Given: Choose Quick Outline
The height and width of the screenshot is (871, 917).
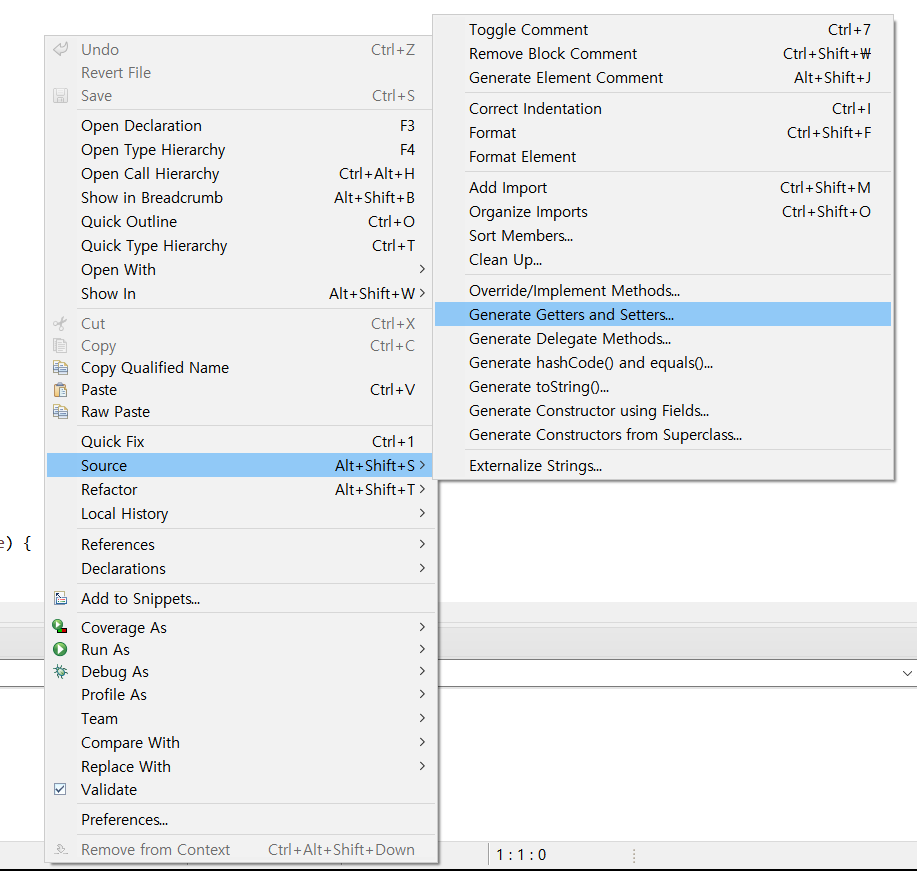Looking at the screenshot, I should click(240, 222).
